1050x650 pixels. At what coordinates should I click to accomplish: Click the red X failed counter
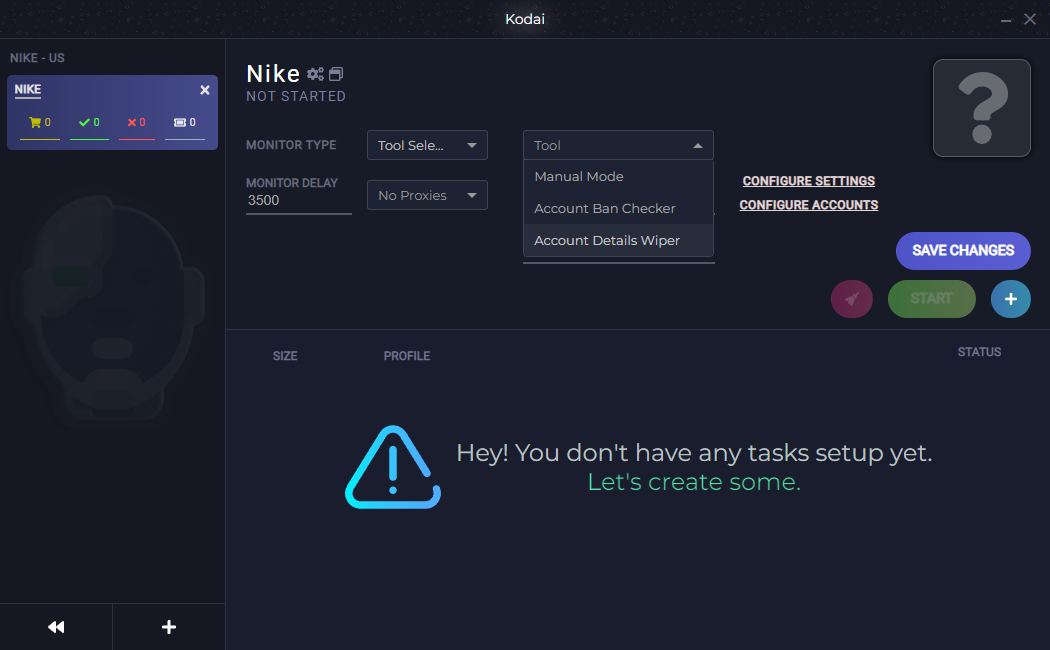coord(137,123)
